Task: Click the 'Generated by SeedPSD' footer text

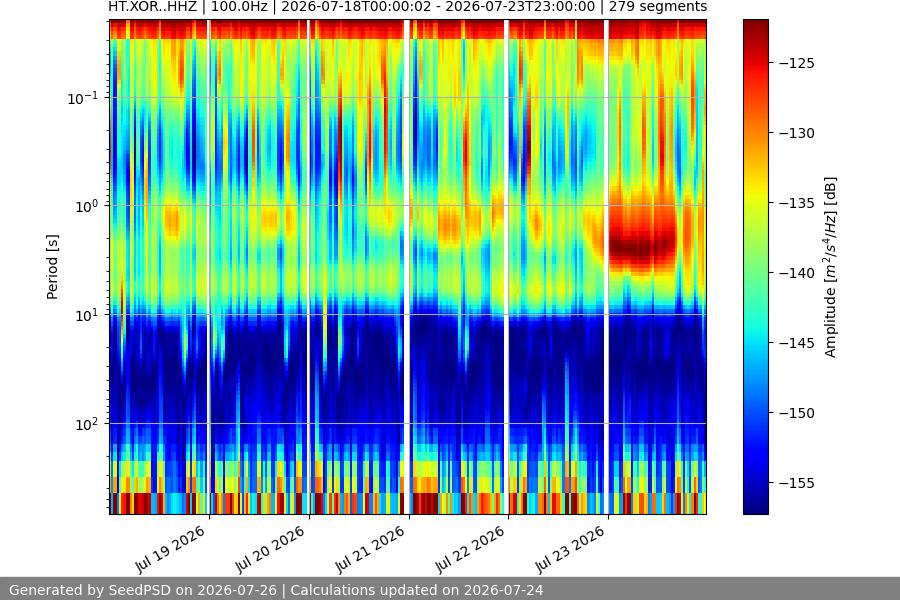Action: [x=276, y=590]
